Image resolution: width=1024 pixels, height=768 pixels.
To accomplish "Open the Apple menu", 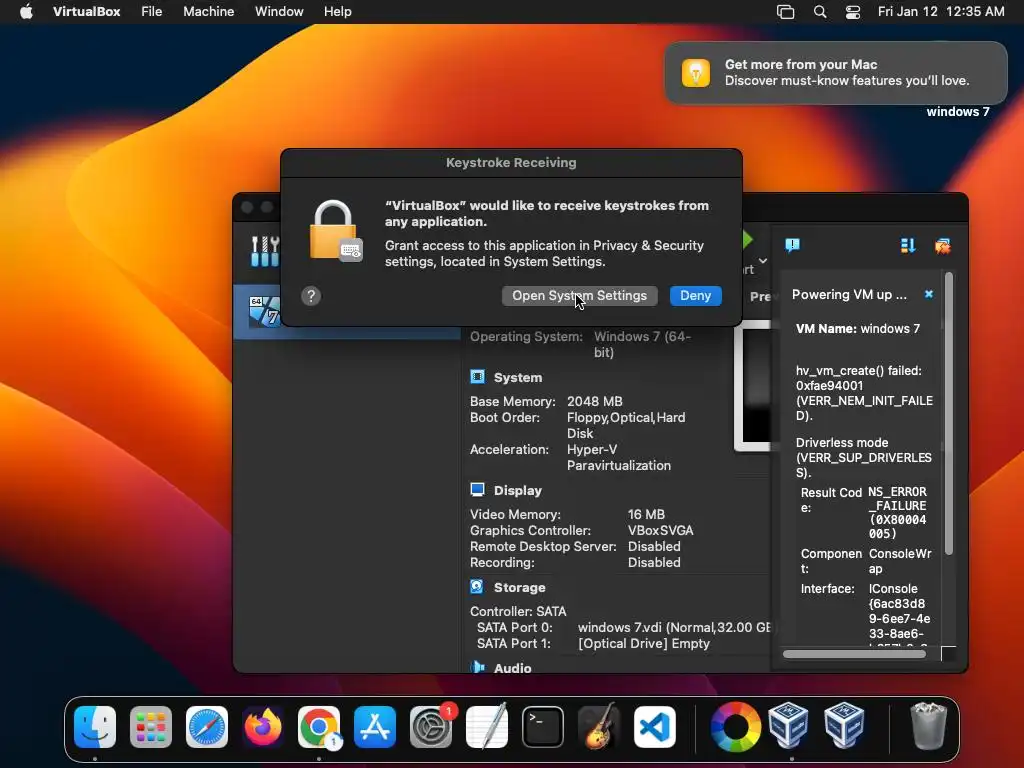I will coord(26,12).
